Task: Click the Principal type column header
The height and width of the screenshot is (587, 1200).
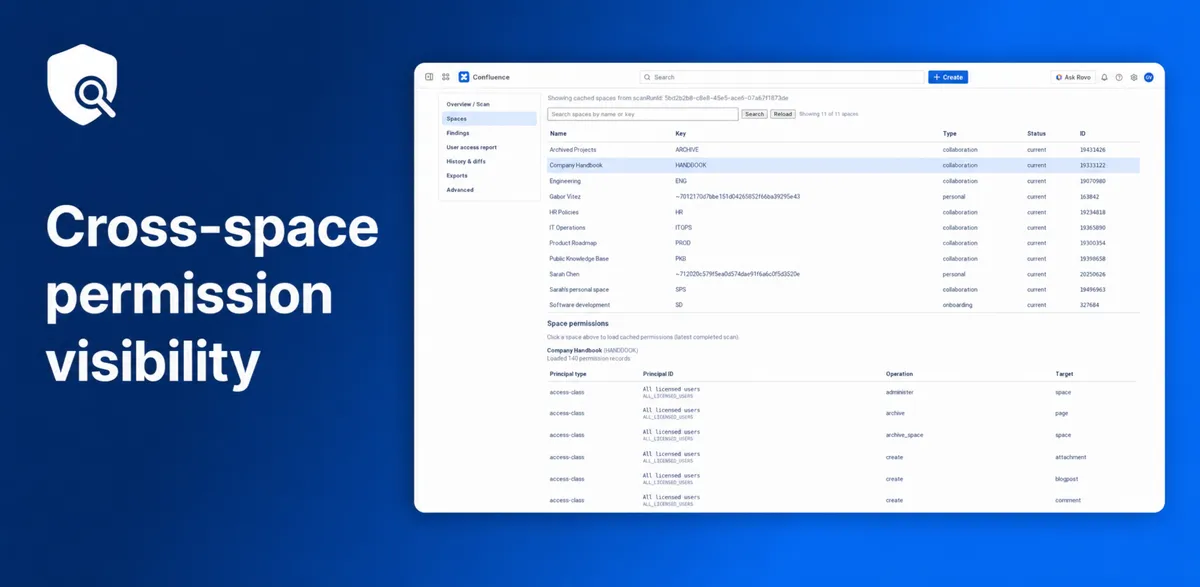Action: [x=570, y=374]
